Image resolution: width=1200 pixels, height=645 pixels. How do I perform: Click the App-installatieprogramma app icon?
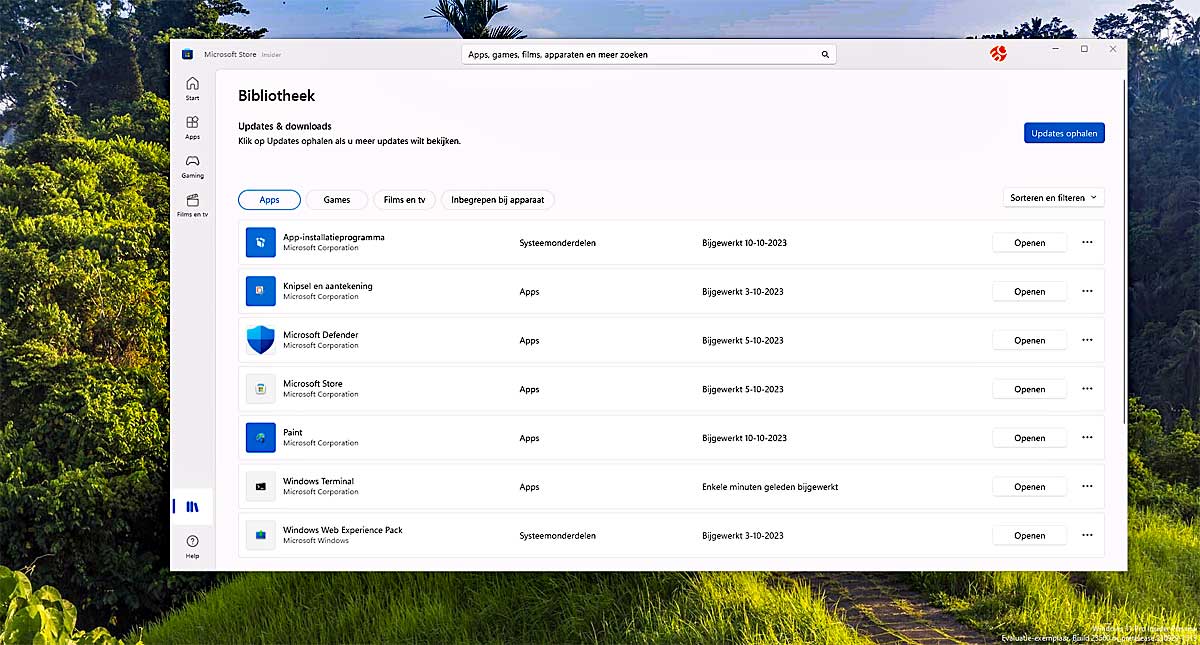[x=260, y=242]
